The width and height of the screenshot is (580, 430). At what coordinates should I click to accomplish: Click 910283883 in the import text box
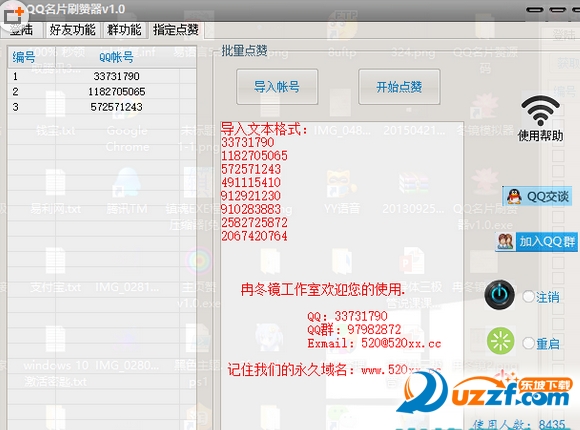[251, 209]
